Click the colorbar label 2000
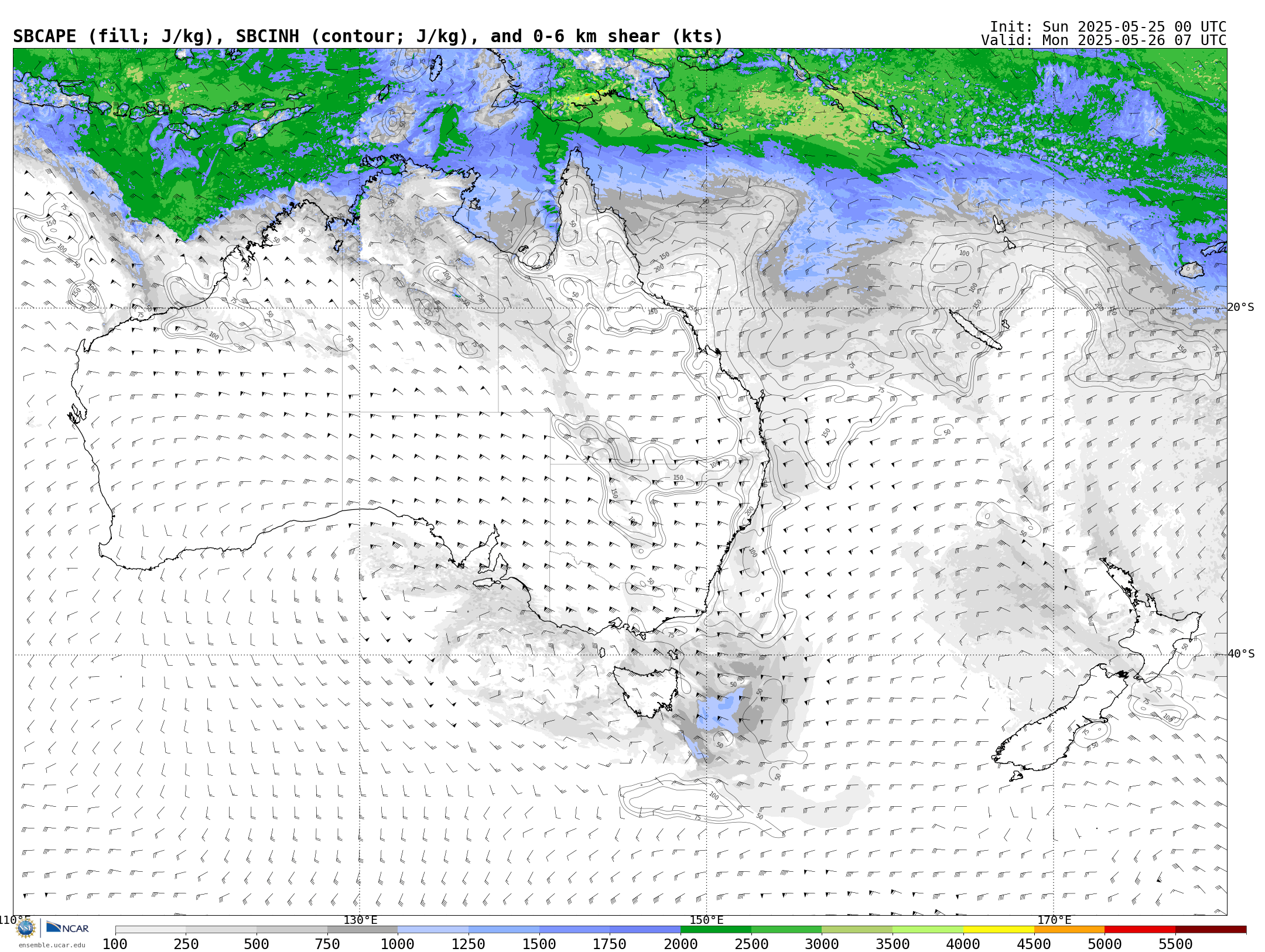 681,944
